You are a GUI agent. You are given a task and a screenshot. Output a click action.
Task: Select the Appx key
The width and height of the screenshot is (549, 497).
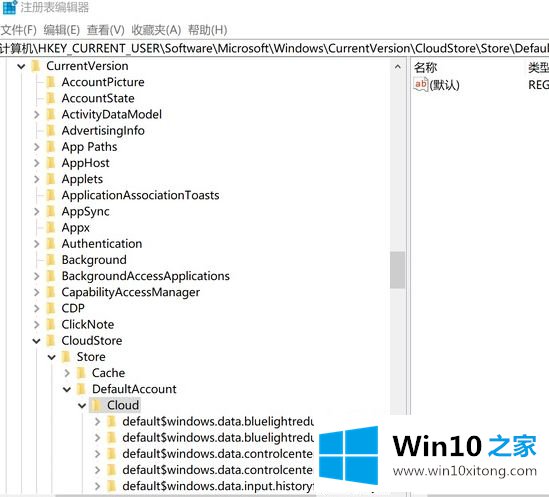click(x=76, y=228)
